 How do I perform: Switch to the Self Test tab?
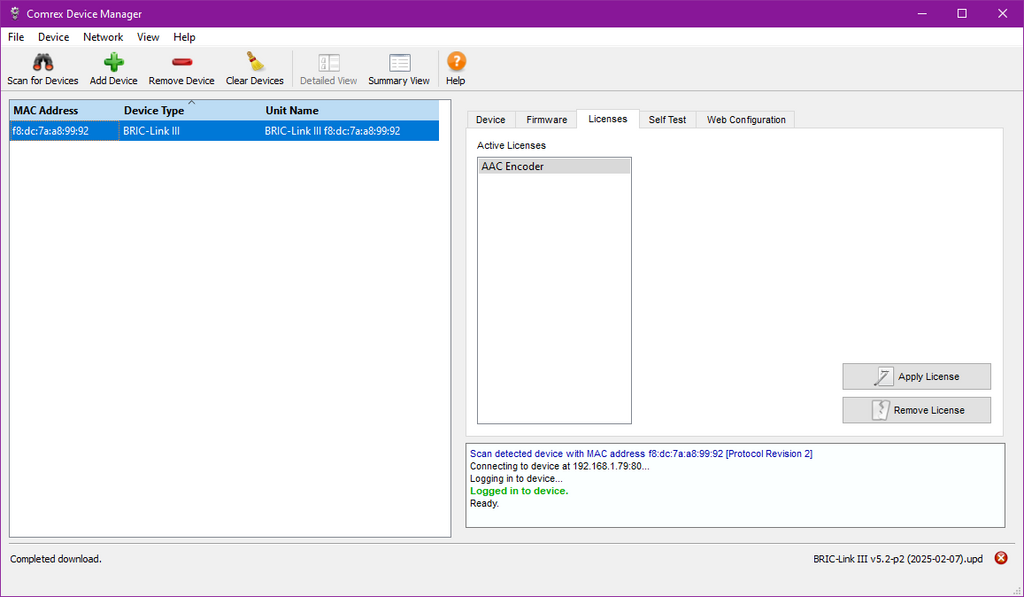pos(667,120)
